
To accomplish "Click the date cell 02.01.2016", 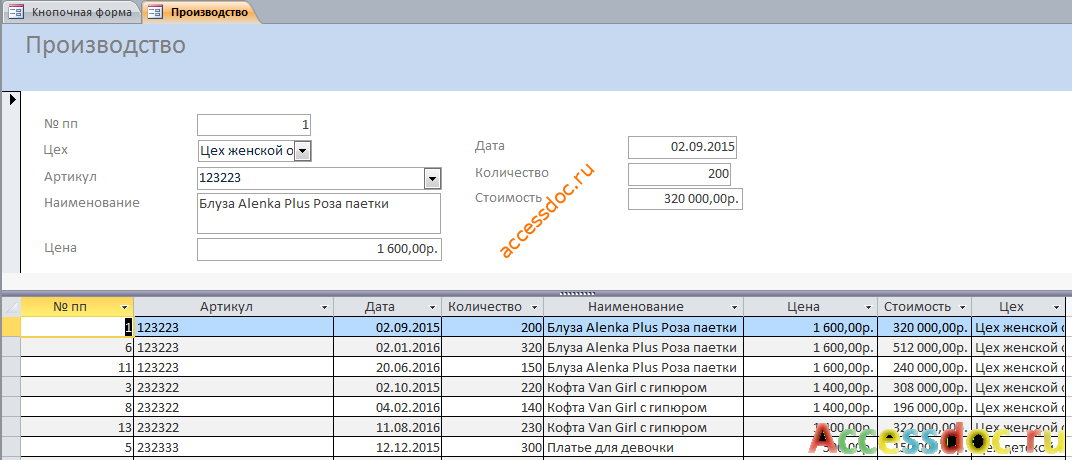I will click(x=388, y=347).
